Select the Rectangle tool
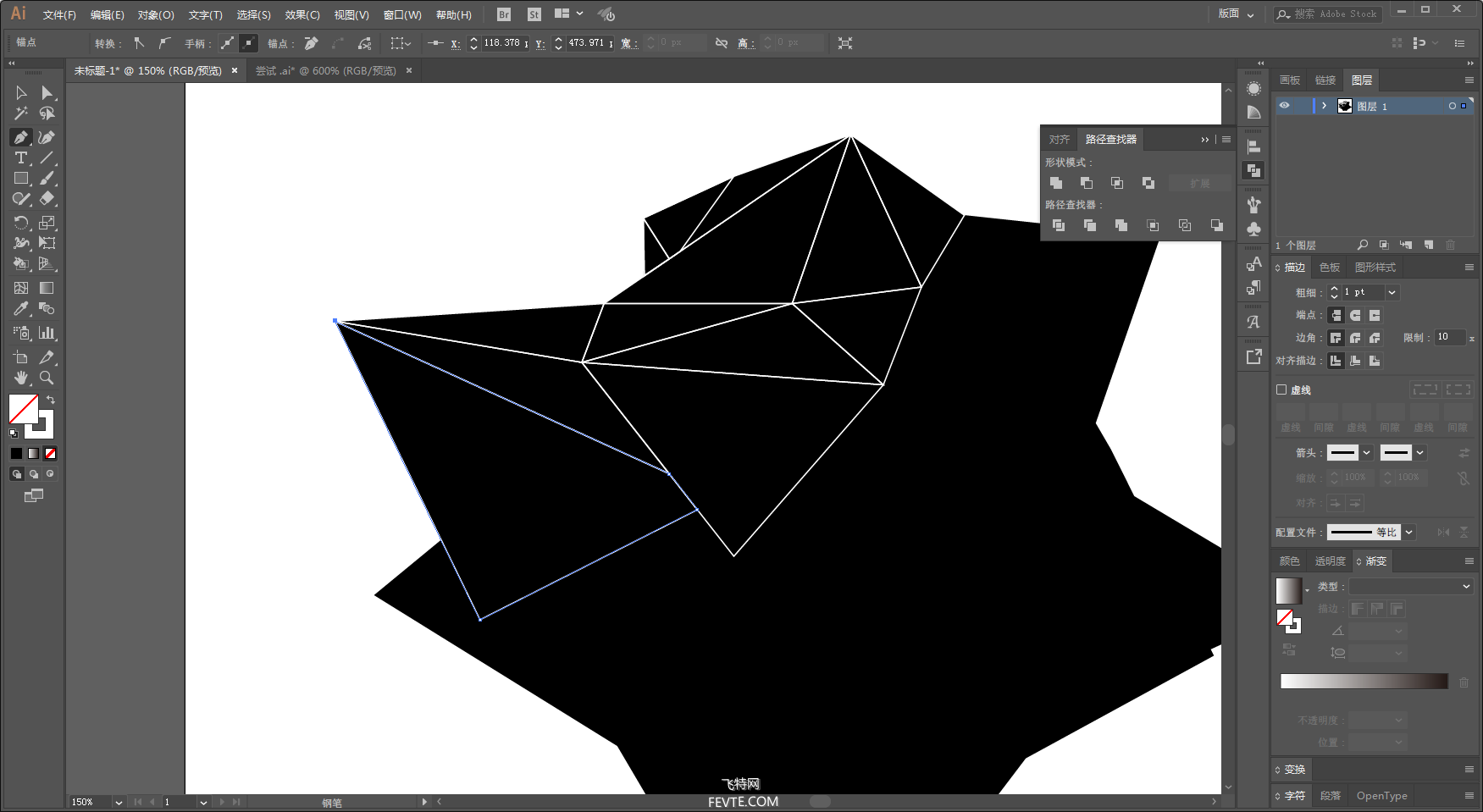Screen dimensions: 1483x812 [21, 179]
